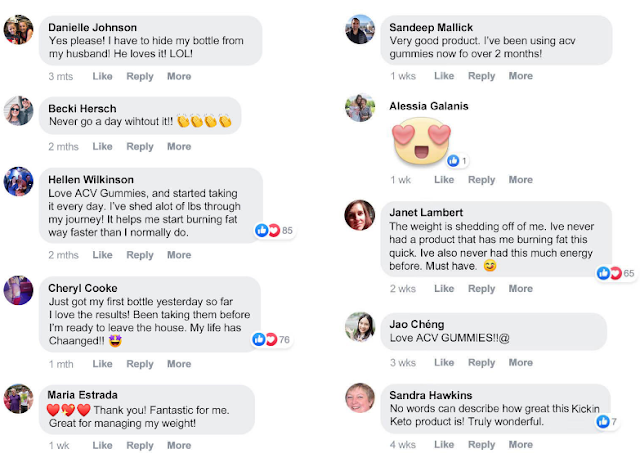Open More menu under Janet Lambert's comment
The width and height of the screenshot is (640, 458).
520,289
